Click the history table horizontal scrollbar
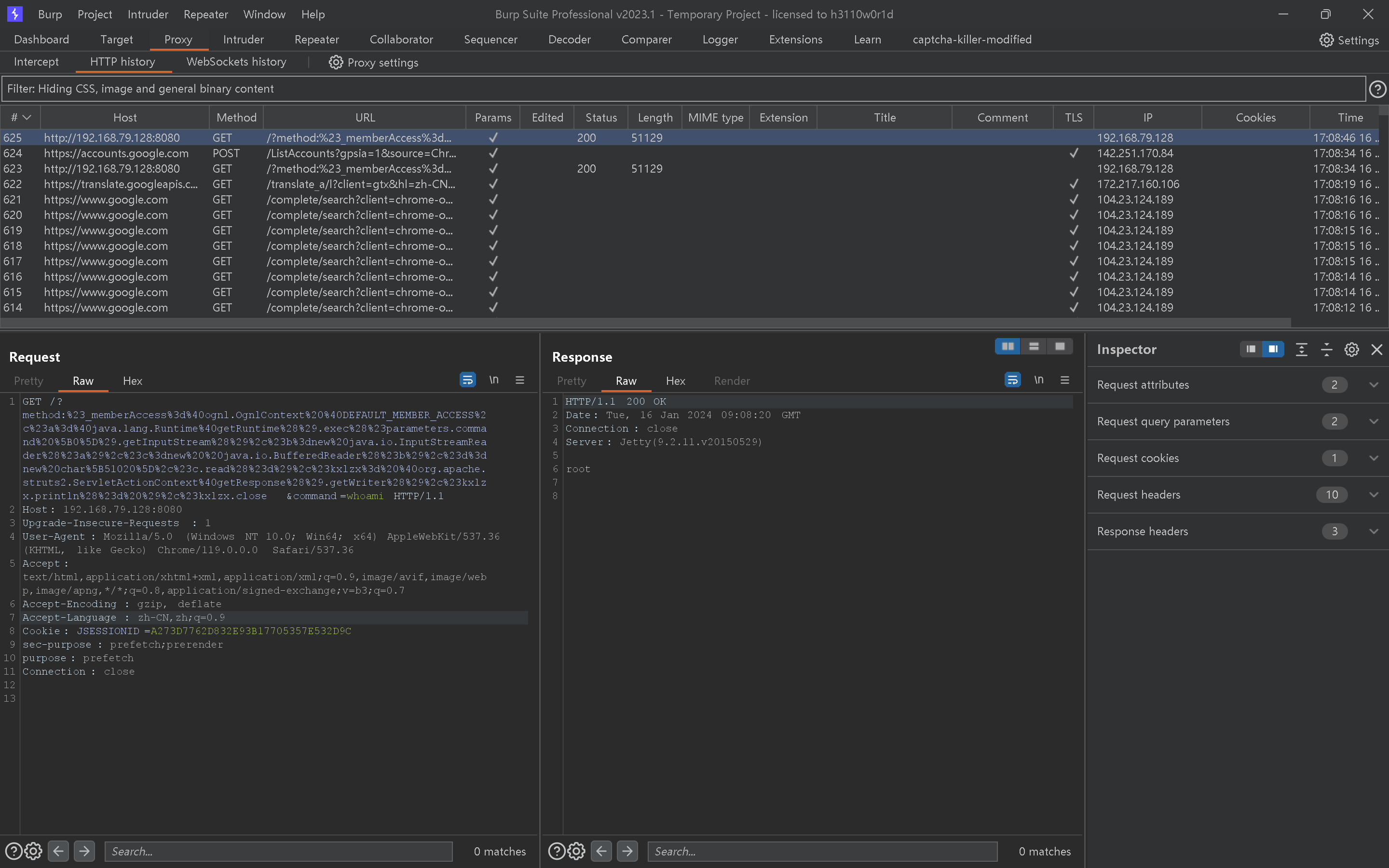This screenshot has height=868, width=1389. [x=646, y=322]
